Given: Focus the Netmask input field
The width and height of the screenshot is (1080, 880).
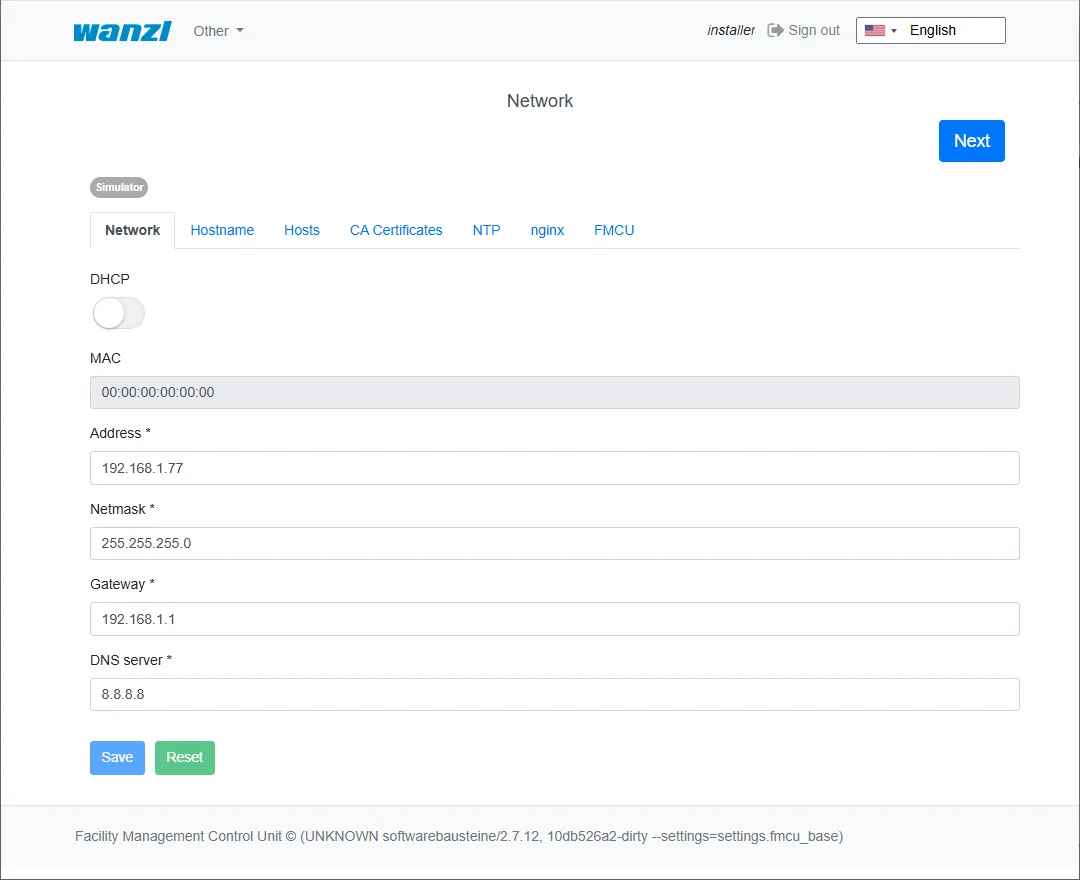Looking at the screenshot, I should coord(554,543).
